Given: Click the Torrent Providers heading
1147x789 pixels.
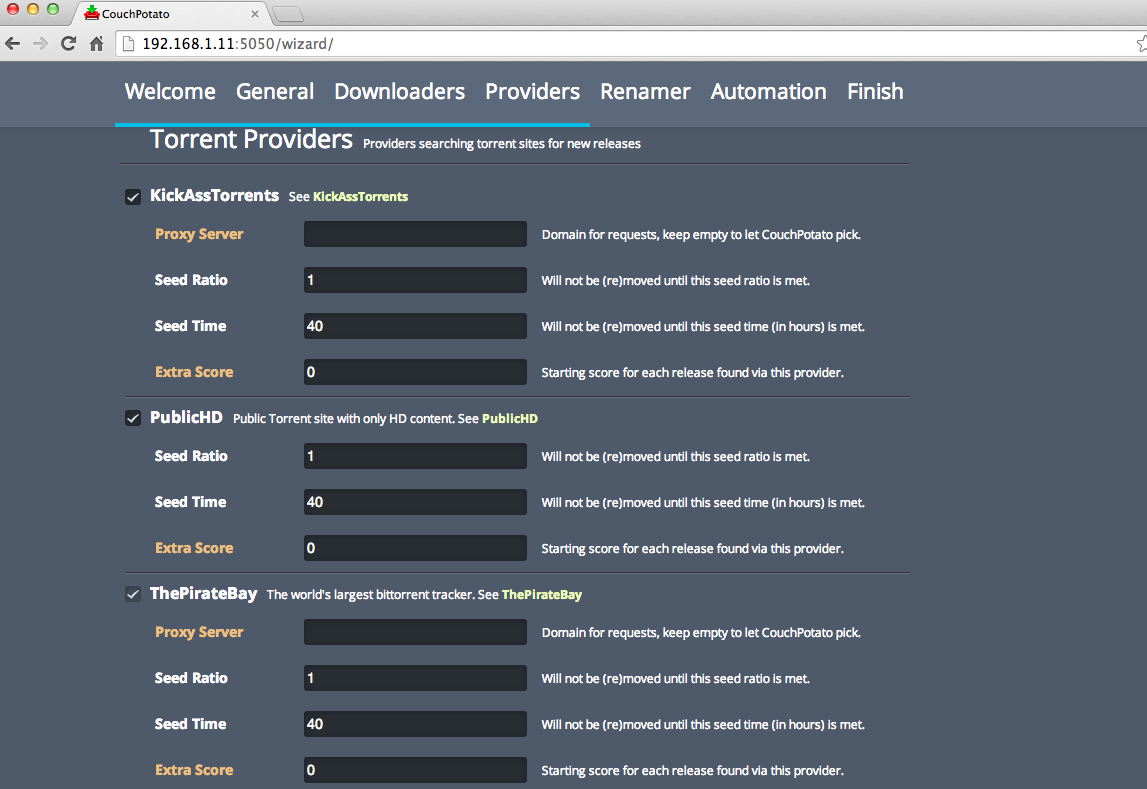Looking at the screenshot, I should [x=251, y=139].
